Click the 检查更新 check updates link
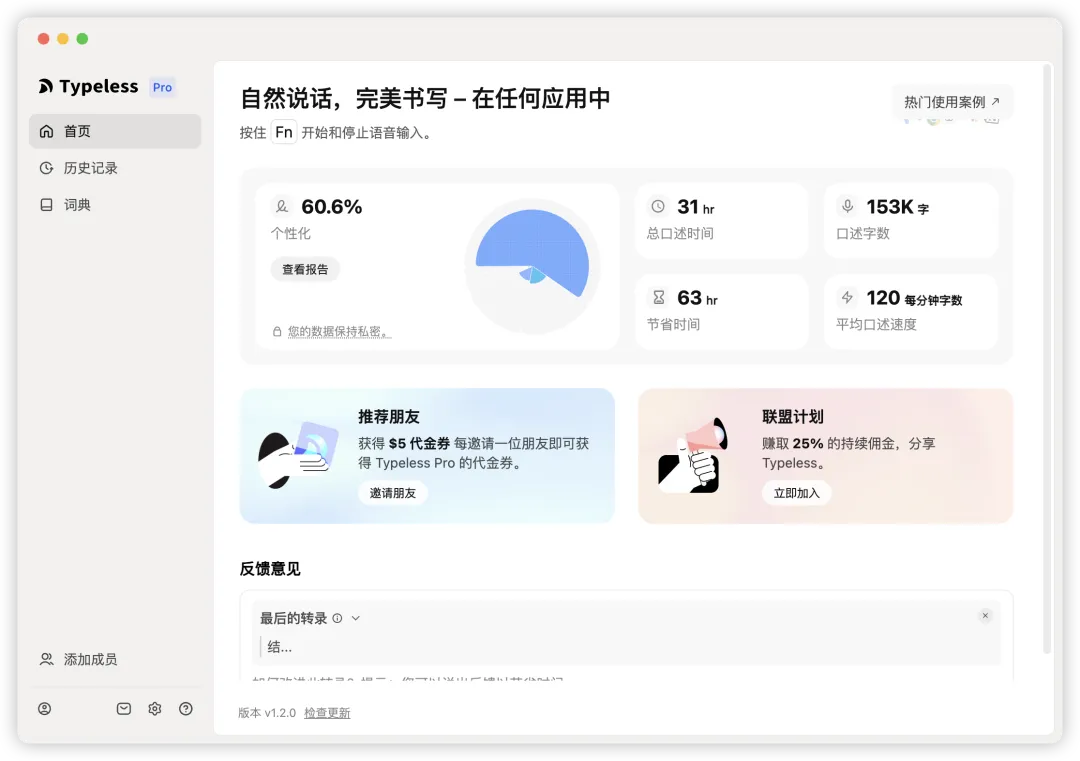The image size is (1080, 761). [x=327, y=713]
